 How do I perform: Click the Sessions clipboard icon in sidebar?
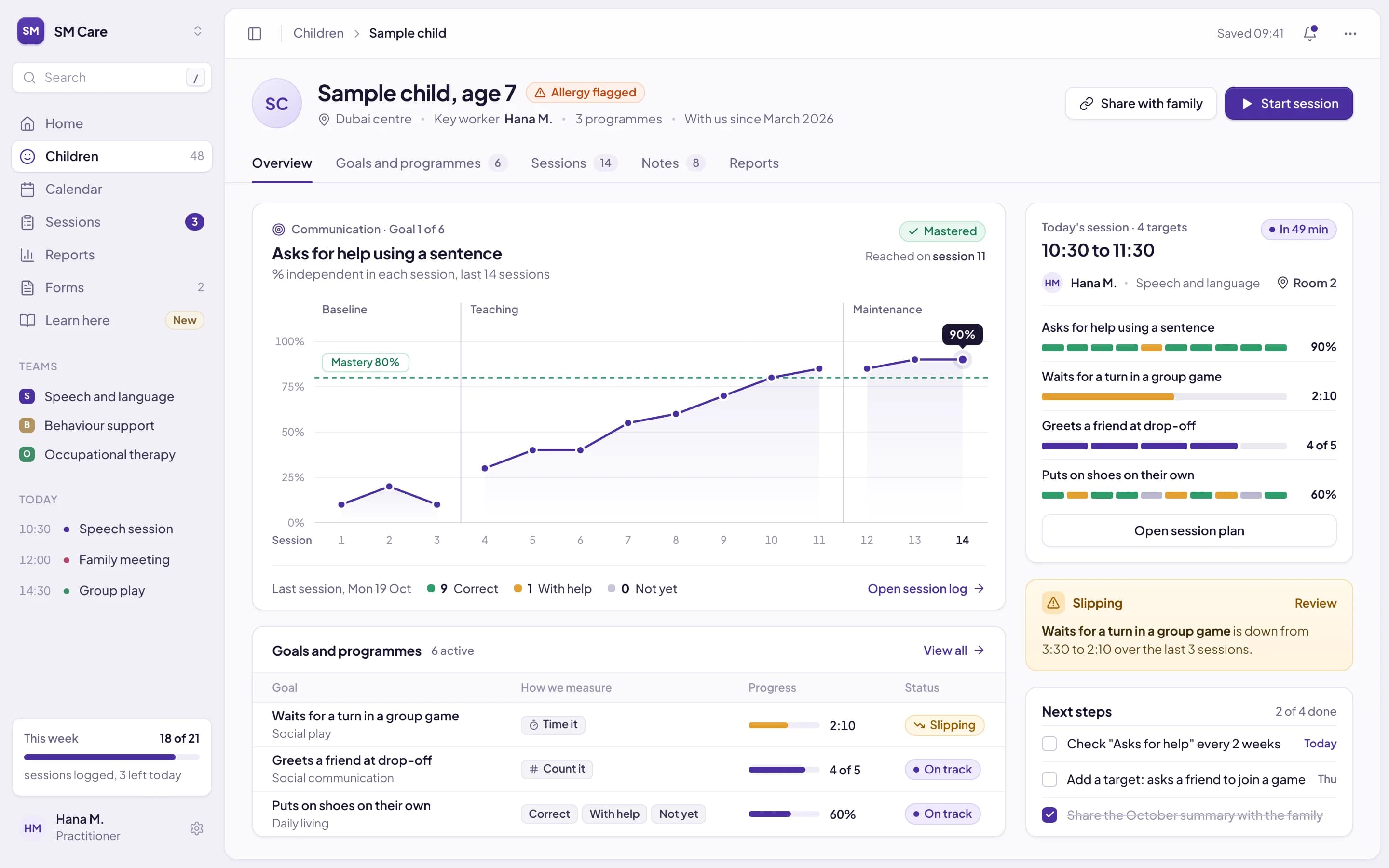point(27,222)
